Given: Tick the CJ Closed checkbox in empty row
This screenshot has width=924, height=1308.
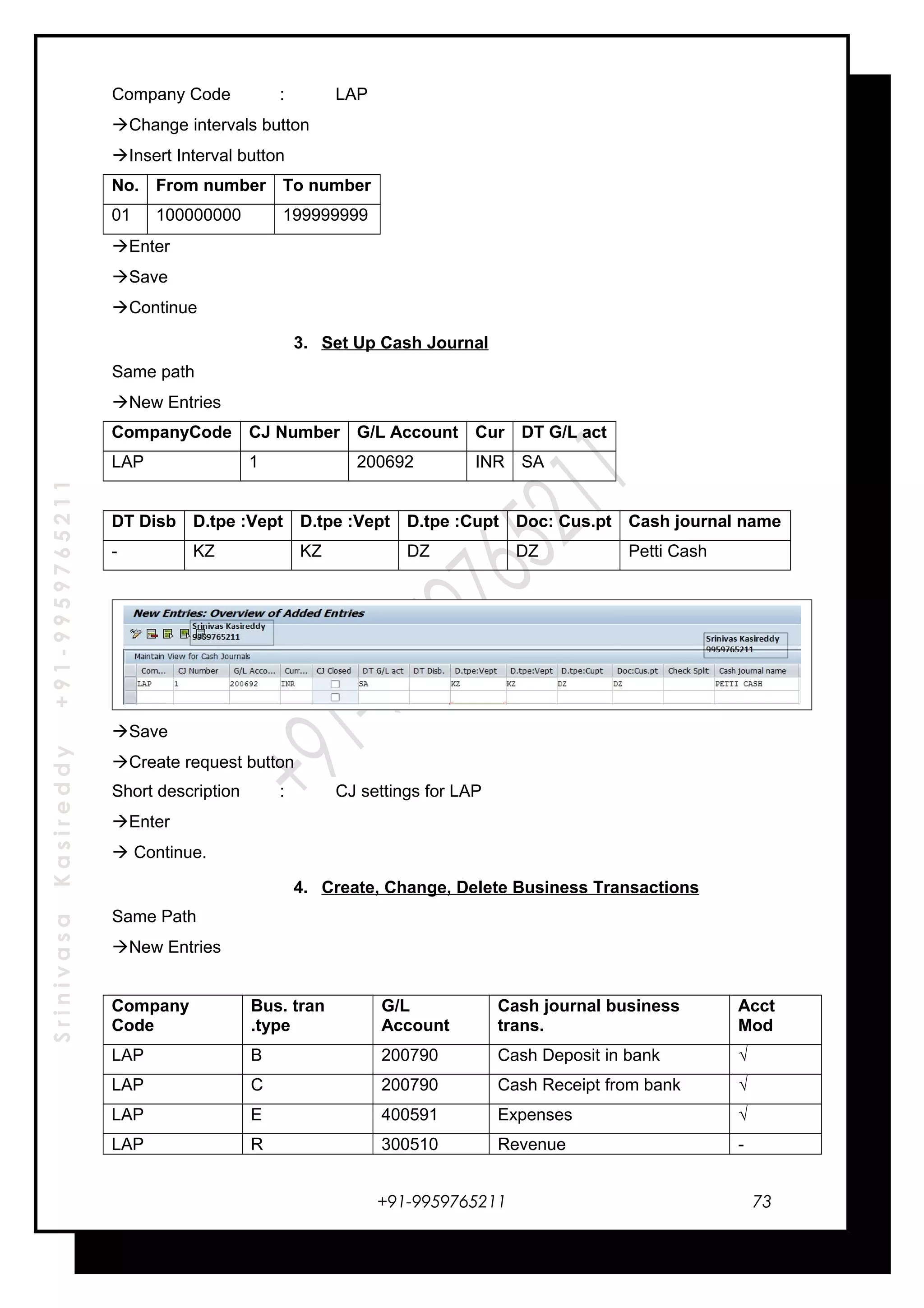Looking at the screenshot, I should (x=335, y=697).
